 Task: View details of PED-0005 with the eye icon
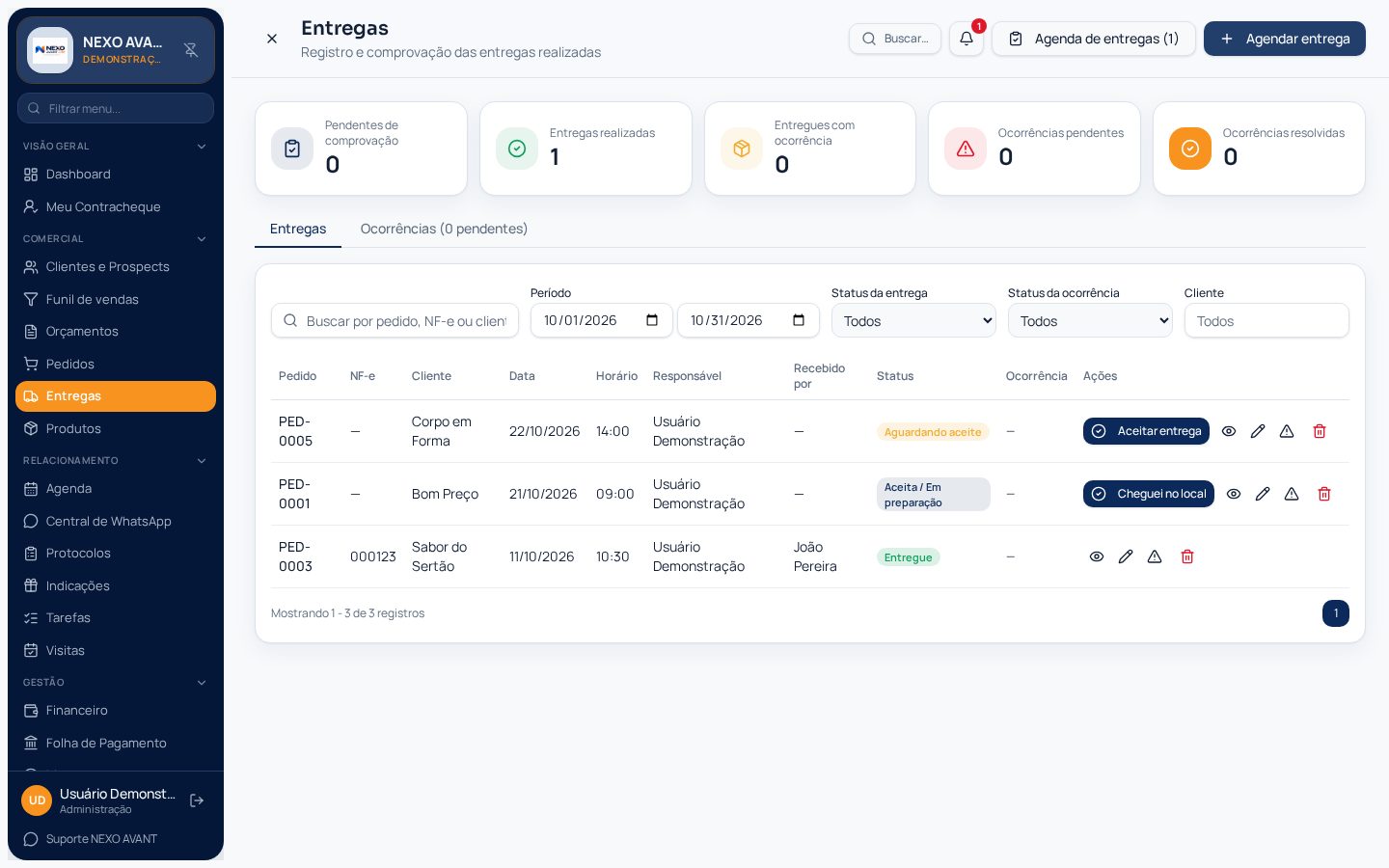[x=1229, y=431]
